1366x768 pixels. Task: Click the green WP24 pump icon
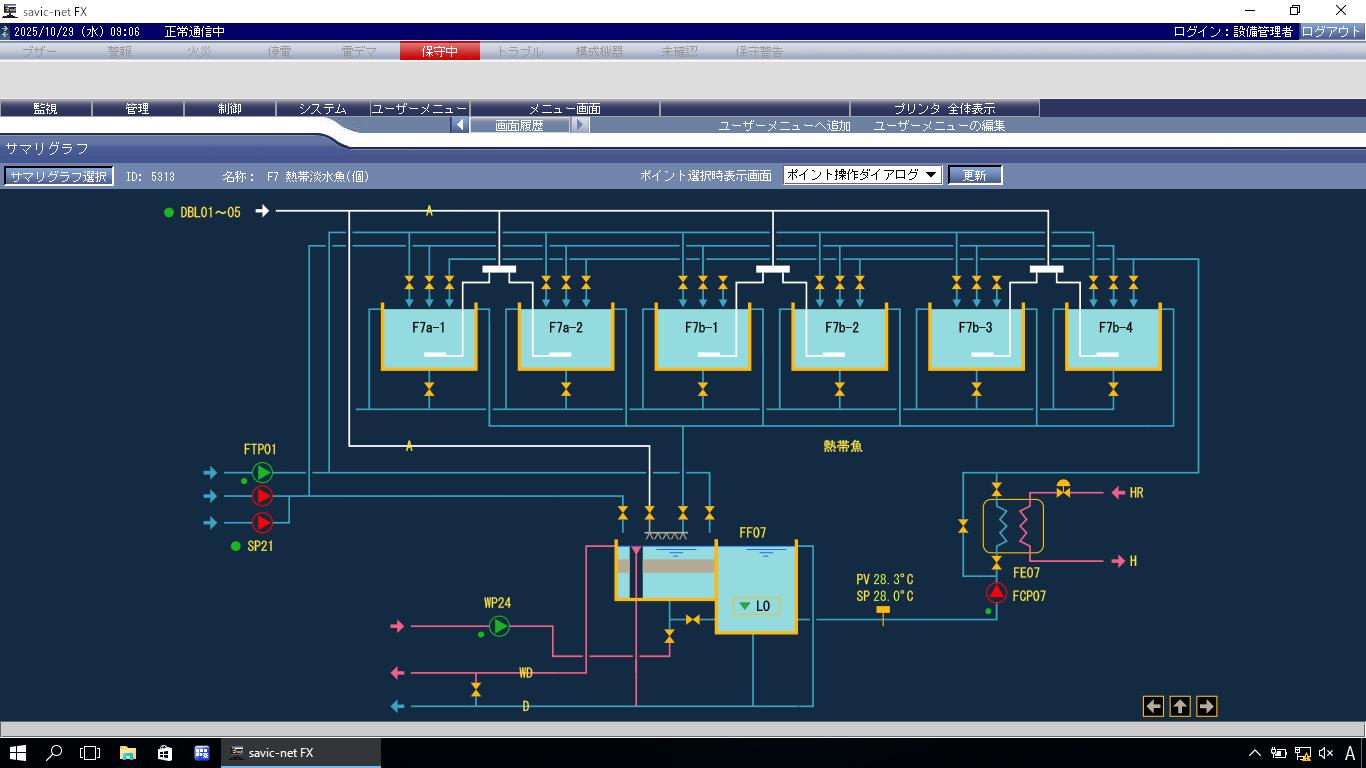[x=499, y=626]
